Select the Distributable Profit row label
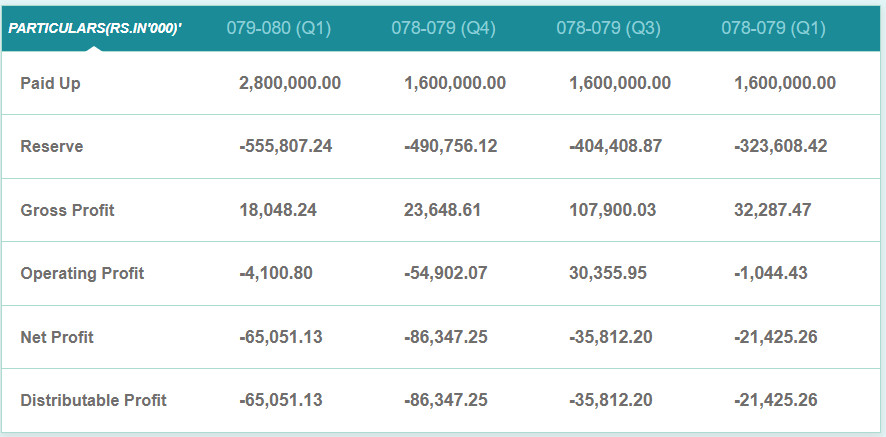Screen dimensions: 886x437 [93, 400]
